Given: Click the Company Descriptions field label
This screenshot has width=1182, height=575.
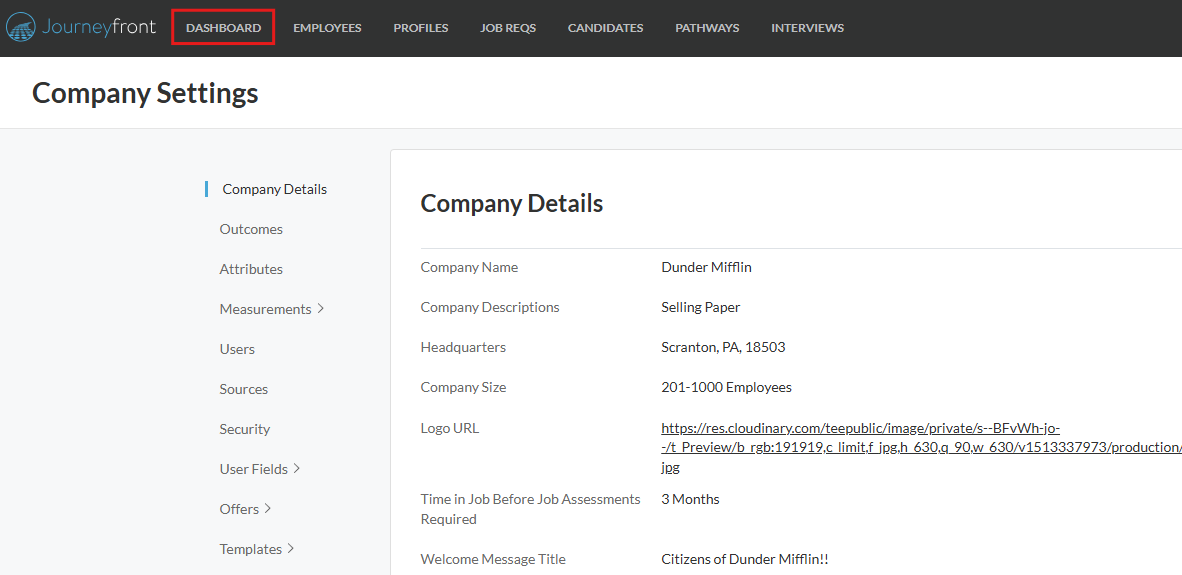Looking at the screenshot, I should pos(490,307).
